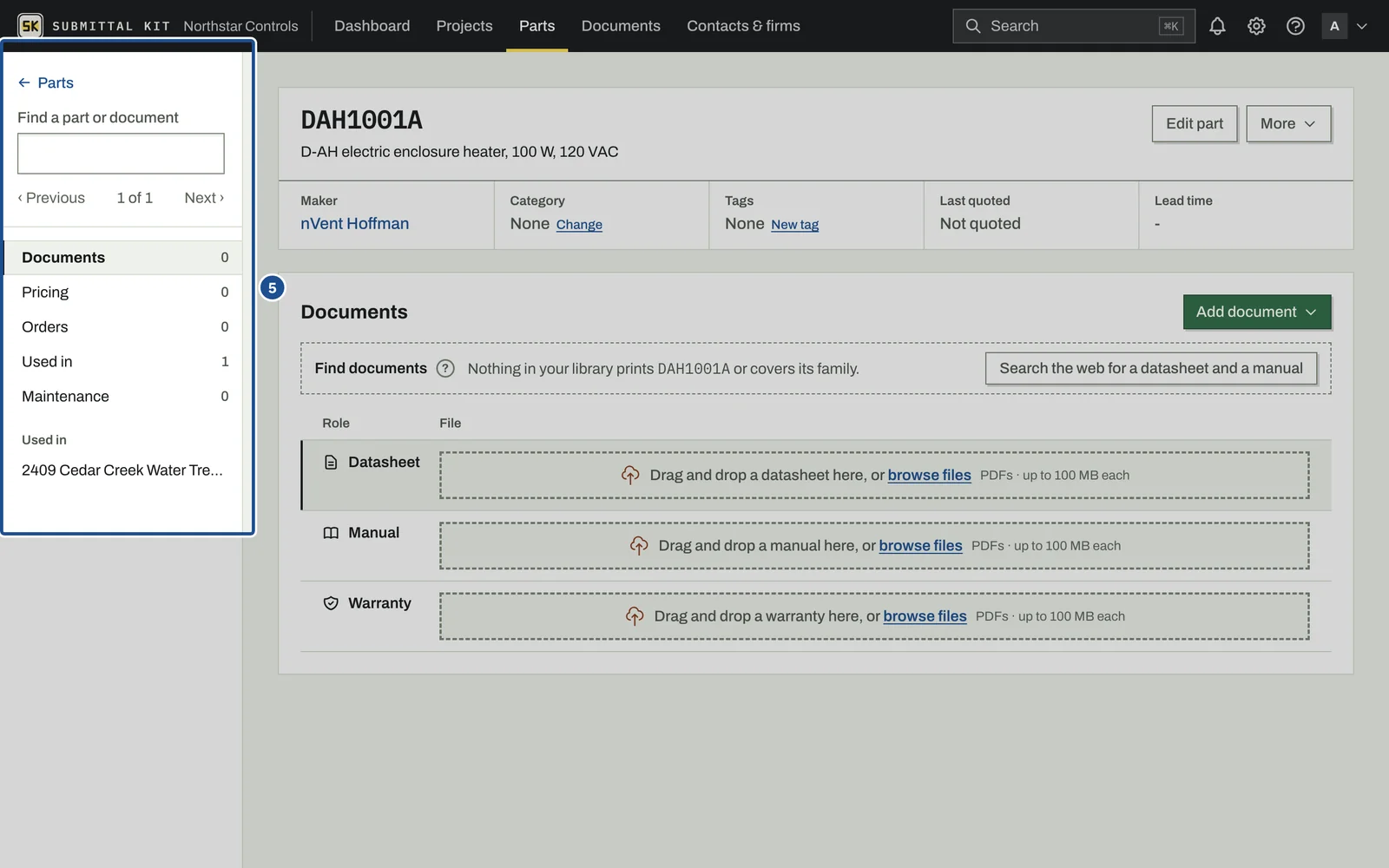Click the manual upload cloud icon

tap(639, 545)
